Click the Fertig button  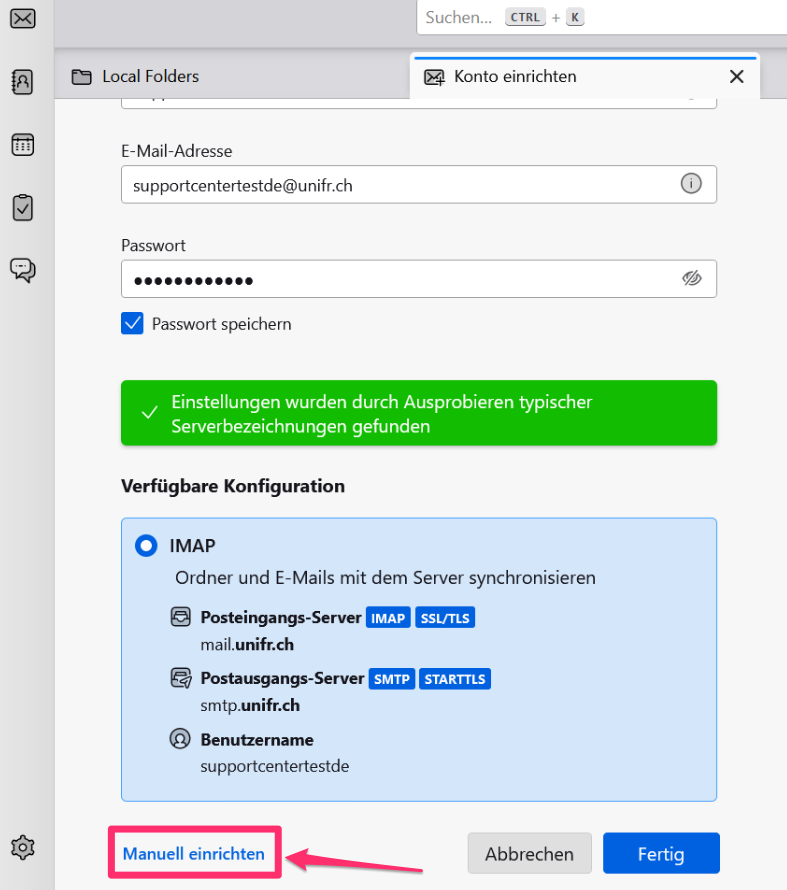661,854
